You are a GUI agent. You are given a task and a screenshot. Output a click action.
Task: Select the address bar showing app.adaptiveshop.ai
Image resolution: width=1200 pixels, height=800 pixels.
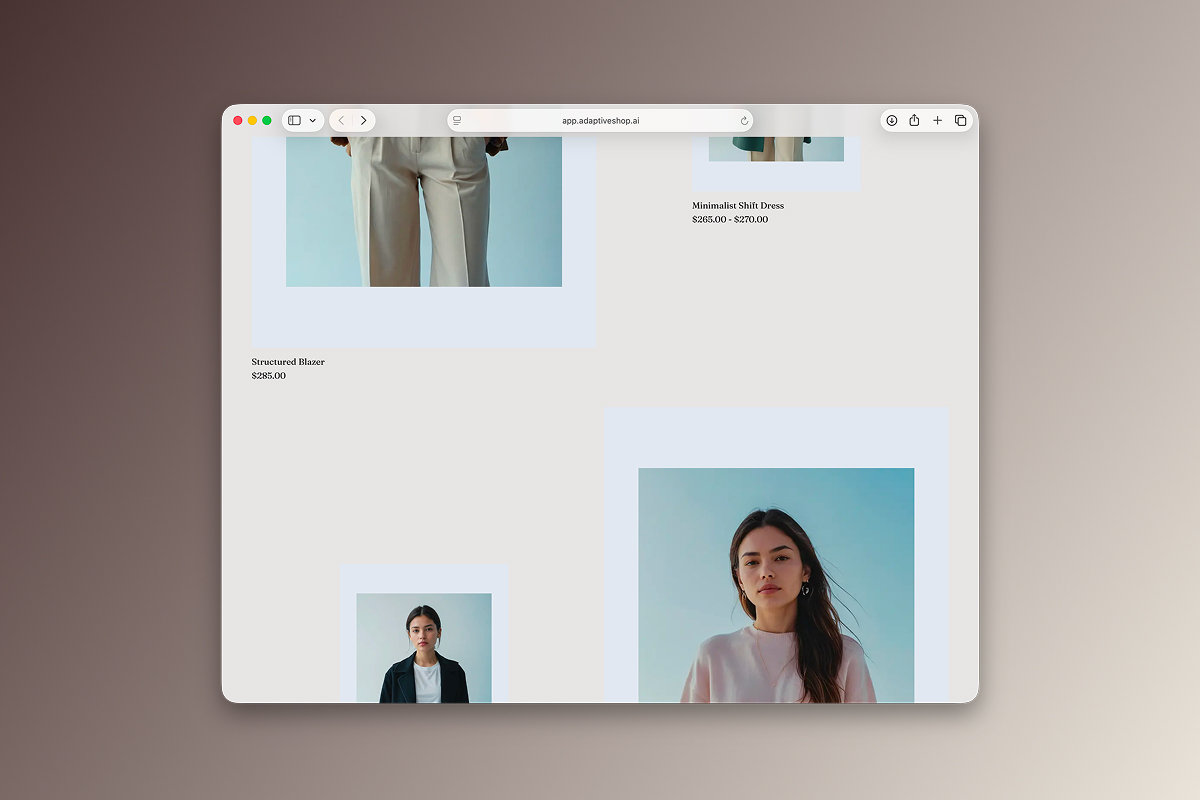point(600,120)
